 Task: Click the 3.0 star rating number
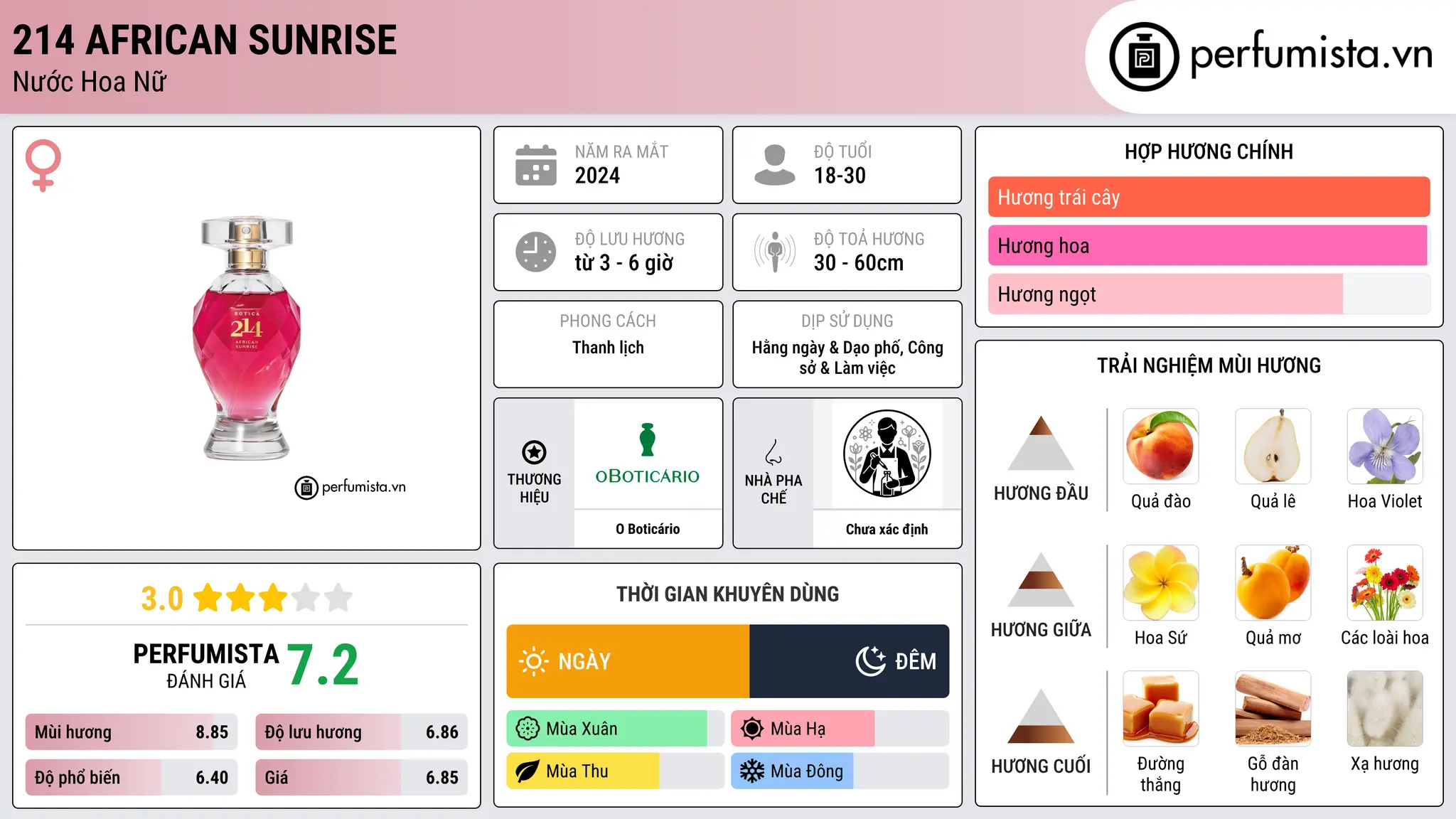click(162, 599)
